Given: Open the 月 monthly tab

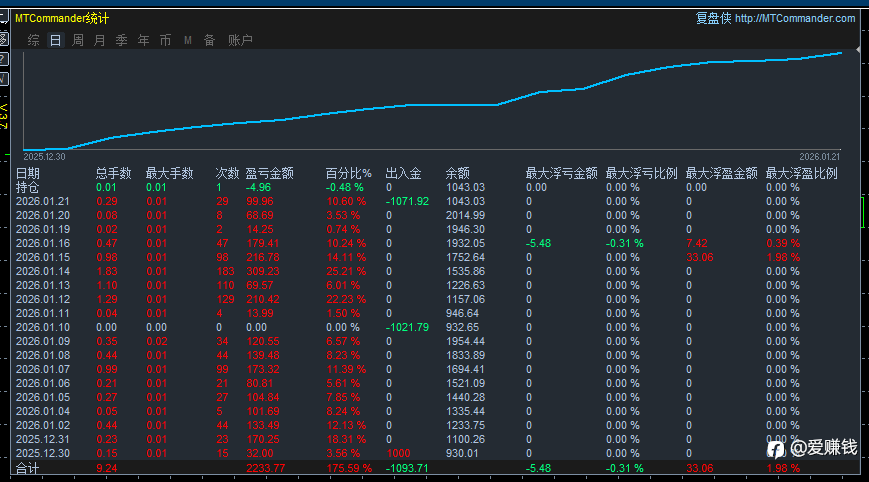Looking at the screenshot, I should tap(100, 40).
